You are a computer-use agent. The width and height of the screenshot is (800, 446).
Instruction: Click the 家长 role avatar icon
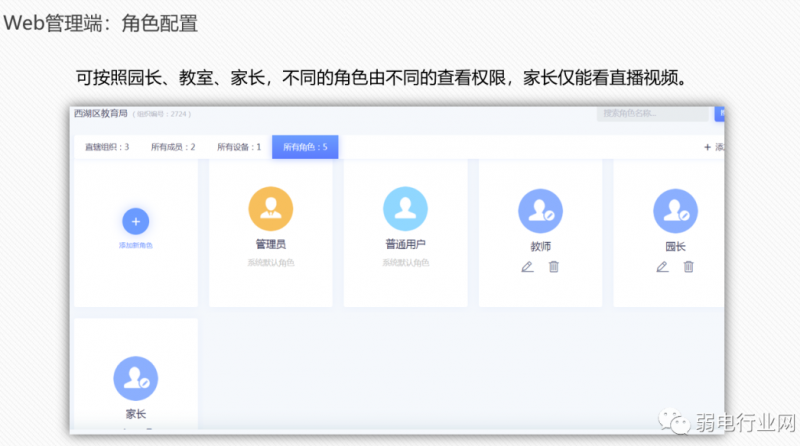pos(136,378)
